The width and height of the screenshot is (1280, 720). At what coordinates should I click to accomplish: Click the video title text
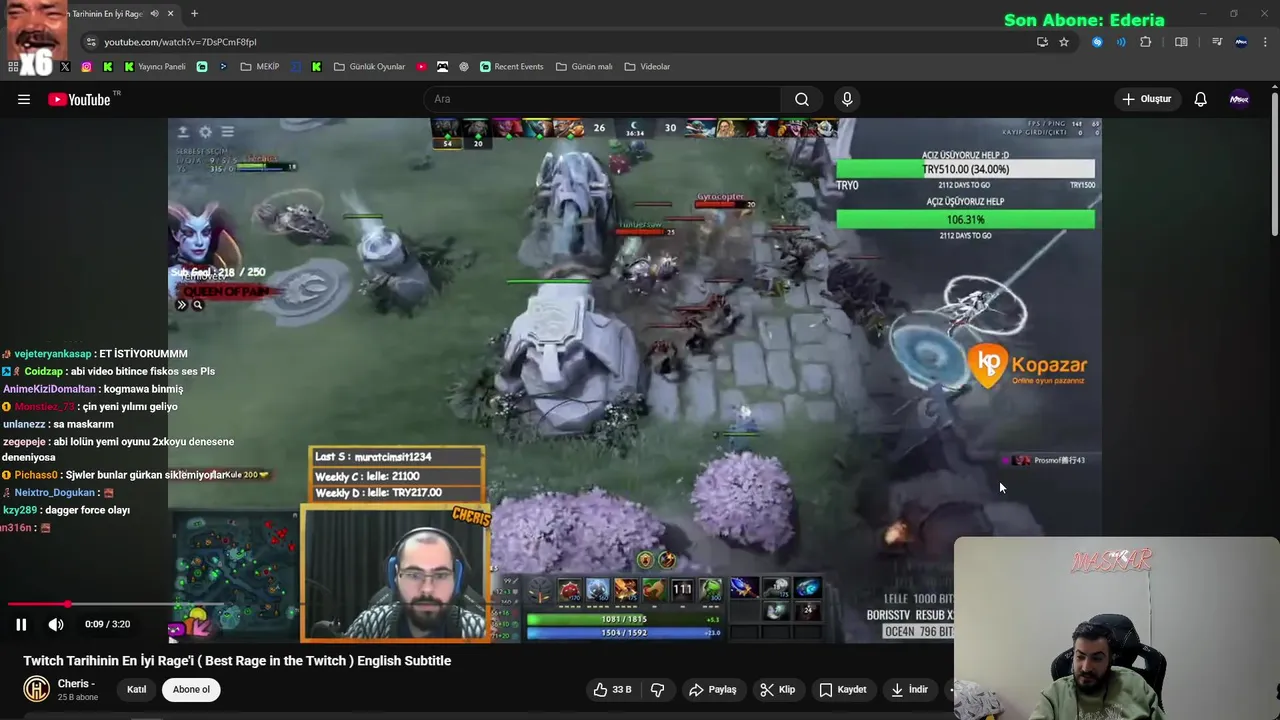coord(237,661)
